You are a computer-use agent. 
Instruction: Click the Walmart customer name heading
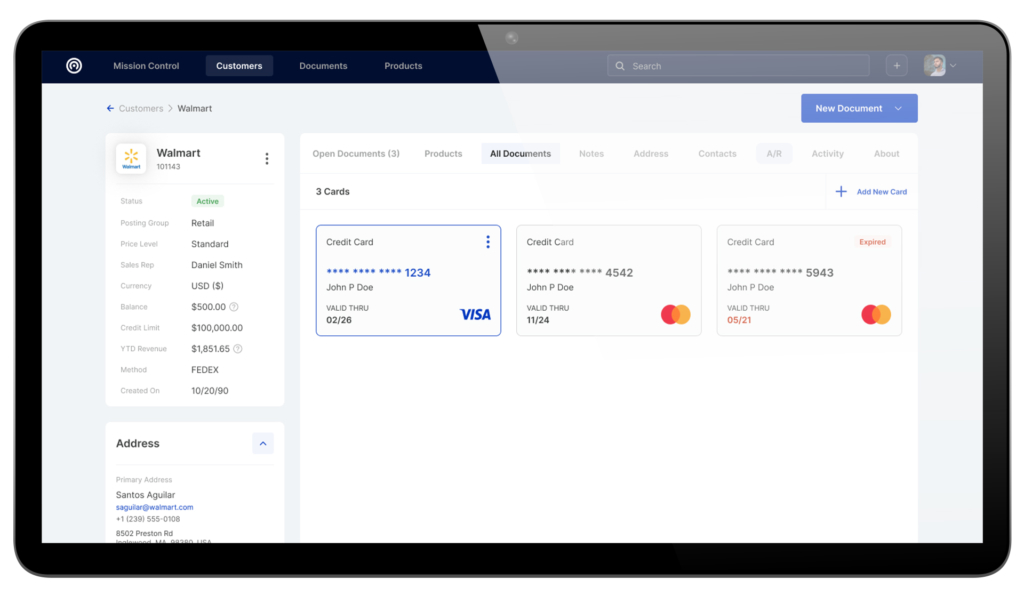pos(178,153)
